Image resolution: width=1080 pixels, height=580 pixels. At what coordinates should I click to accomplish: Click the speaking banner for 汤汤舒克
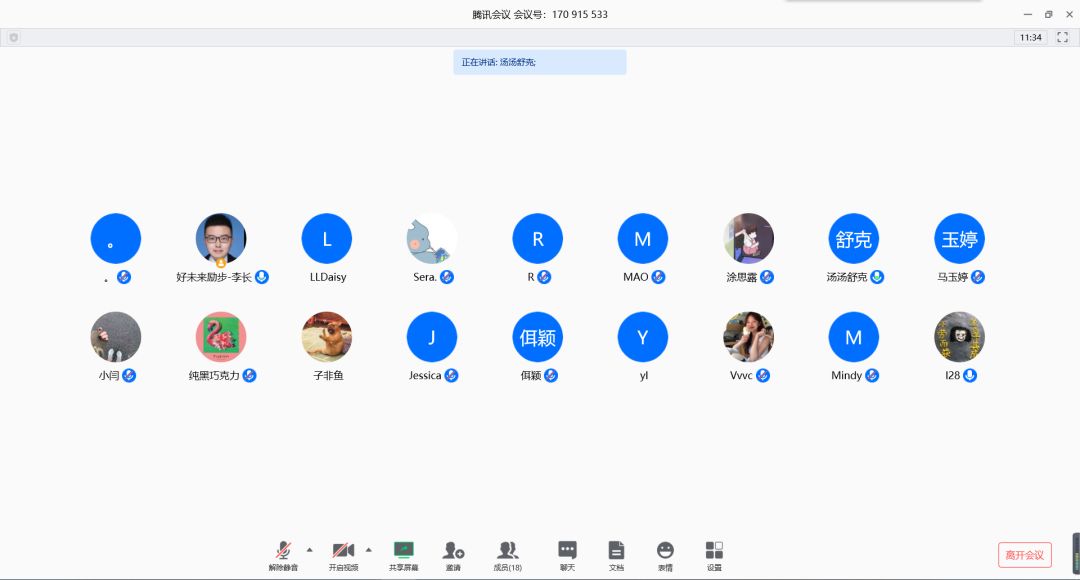point(539,62)
